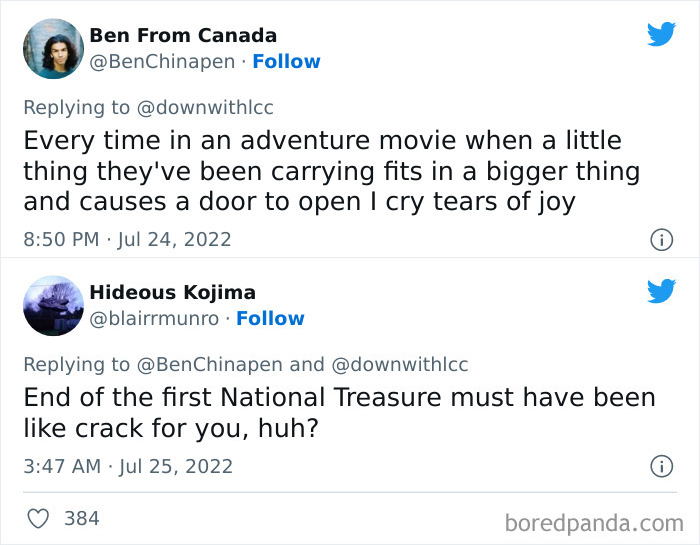Click the 384 likes count
This screenshot has width=700, height=545.
tap(81, 518)
